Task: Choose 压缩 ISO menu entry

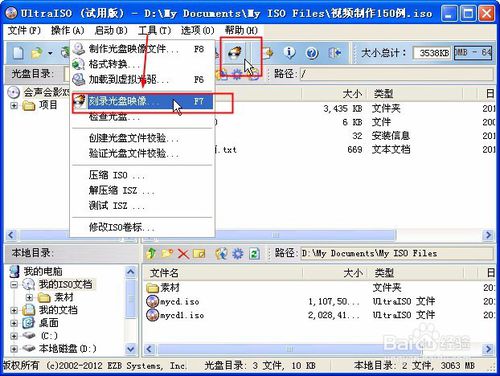Action: tap(143, 175)
